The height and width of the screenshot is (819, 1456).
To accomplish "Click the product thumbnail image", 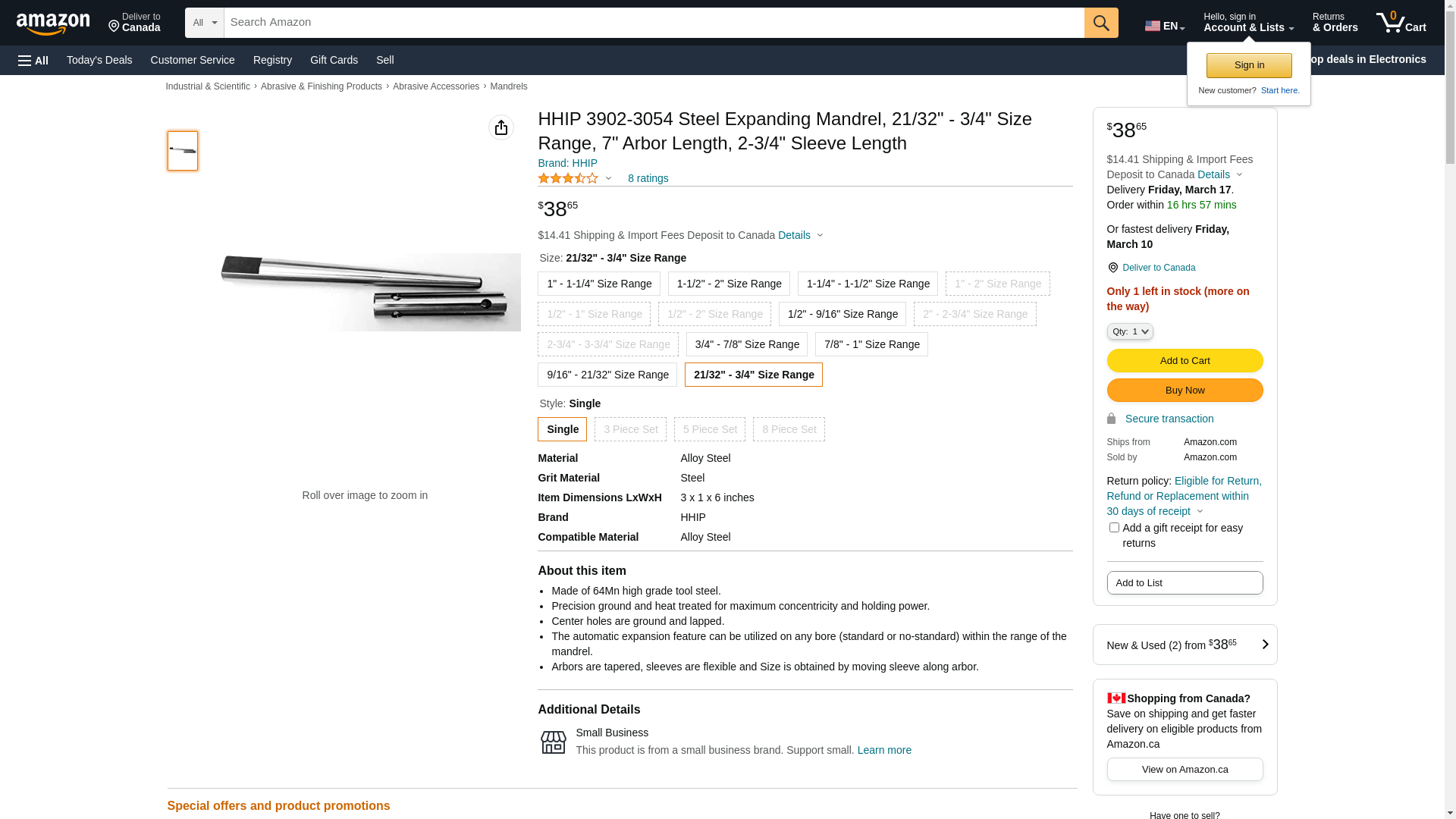I will point(183,151).
